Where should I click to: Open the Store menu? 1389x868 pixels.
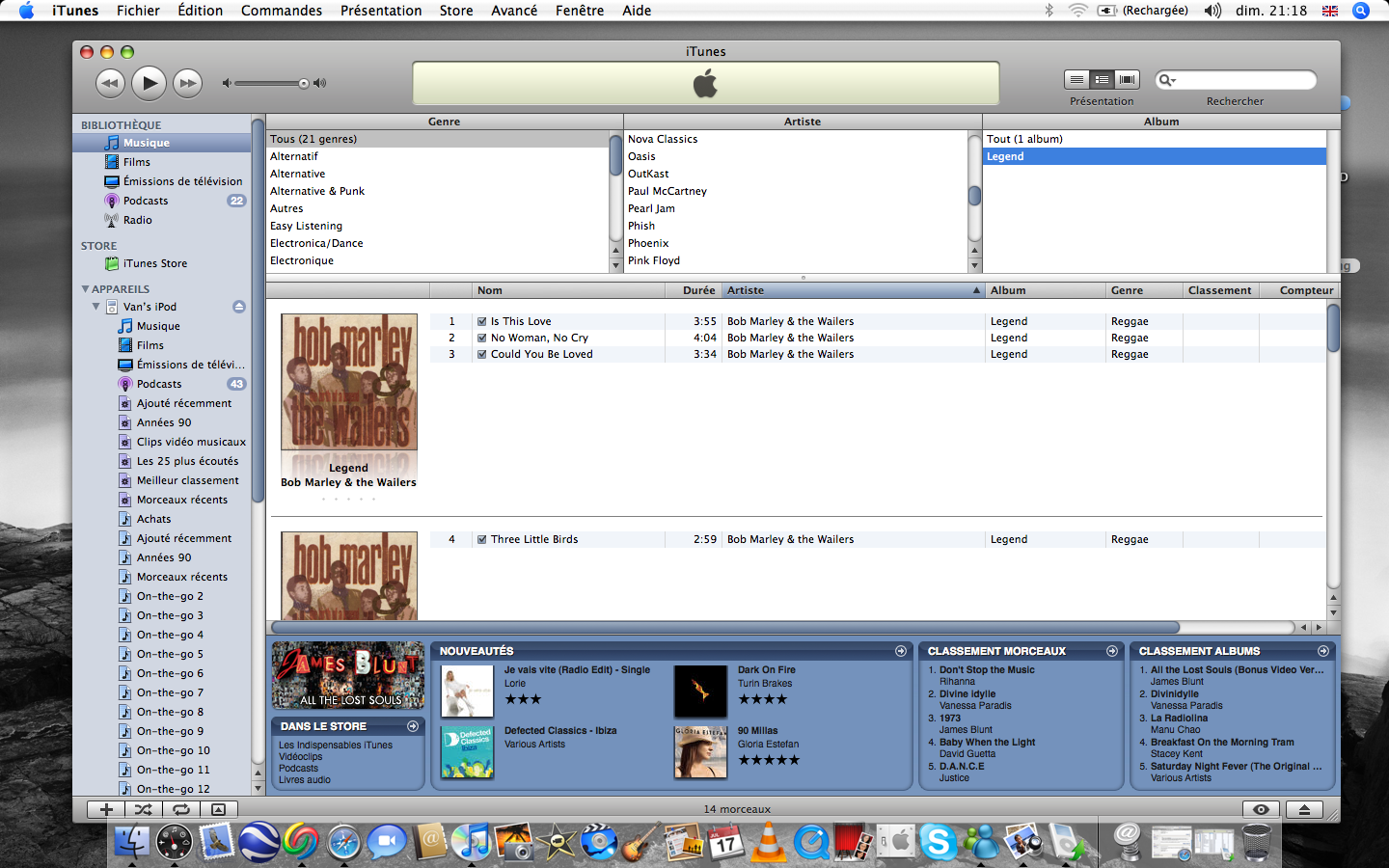(456, 11)
